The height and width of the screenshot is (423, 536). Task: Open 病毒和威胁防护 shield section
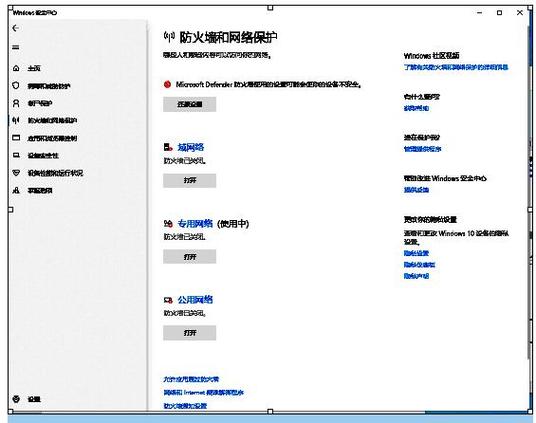point(49,86)
